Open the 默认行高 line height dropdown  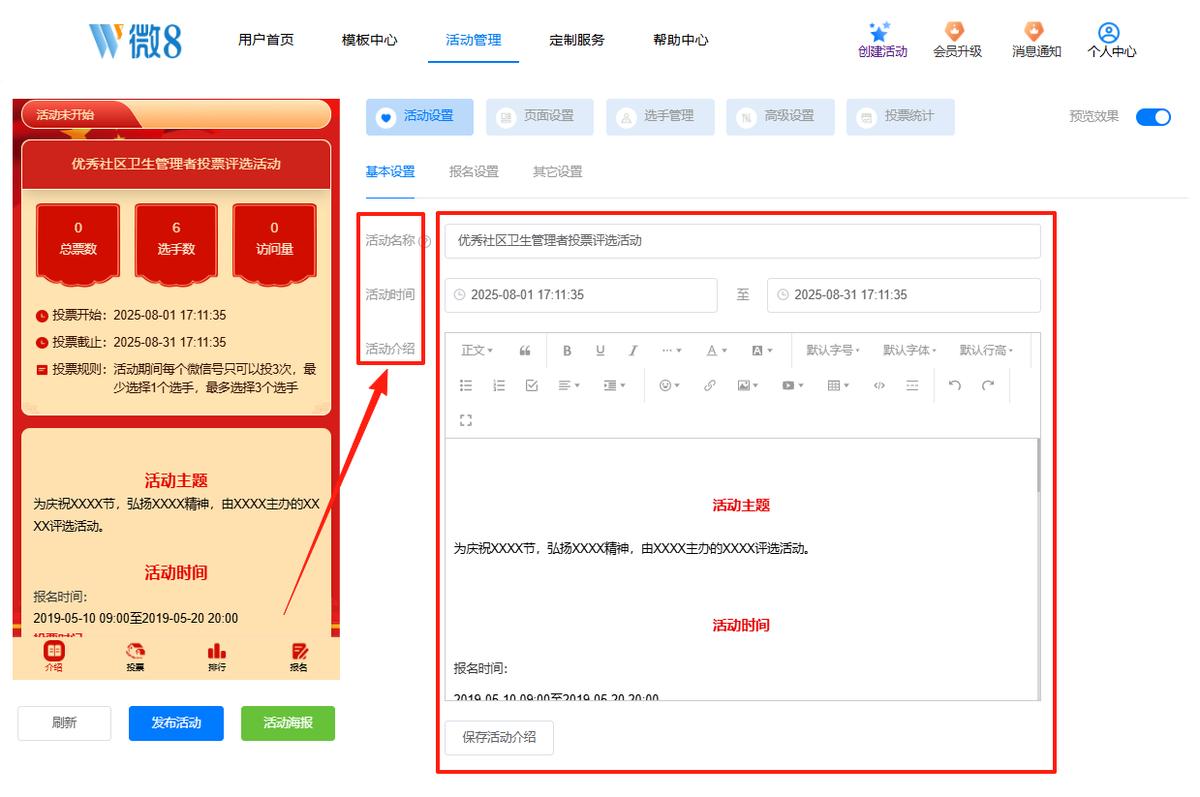click(986, 351)
